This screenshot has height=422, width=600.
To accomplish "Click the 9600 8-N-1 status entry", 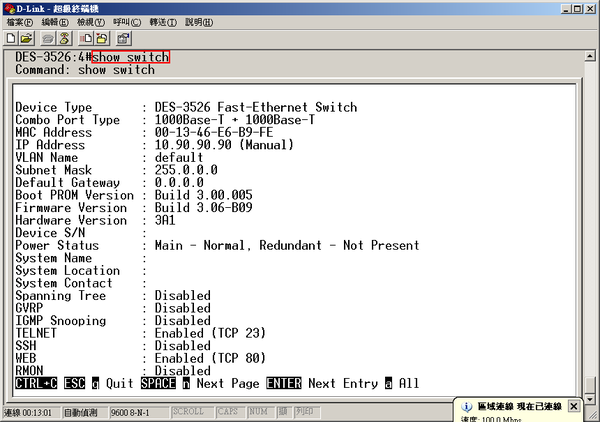I will [130, 413].
